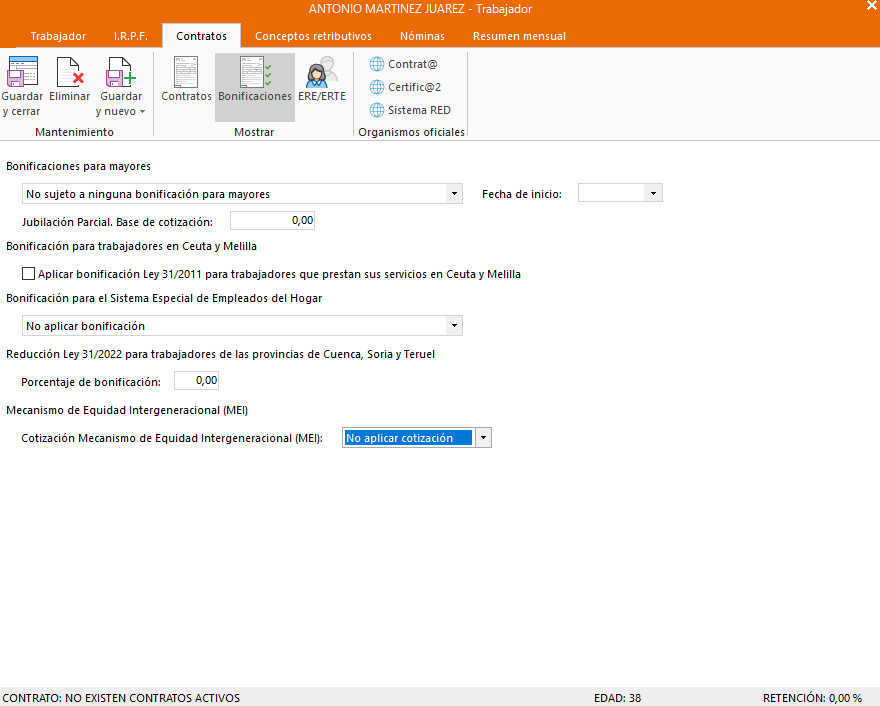Show the Contratos view icon
880x706 pixels.
click(x=186, y=74)
